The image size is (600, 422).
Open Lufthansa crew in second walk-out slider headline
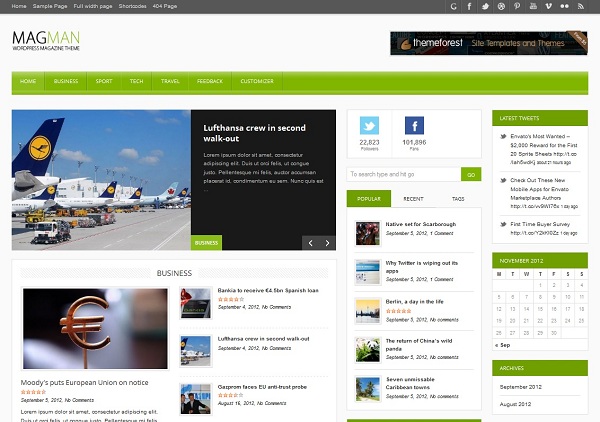pyautogui.click(x=254, y=133)
